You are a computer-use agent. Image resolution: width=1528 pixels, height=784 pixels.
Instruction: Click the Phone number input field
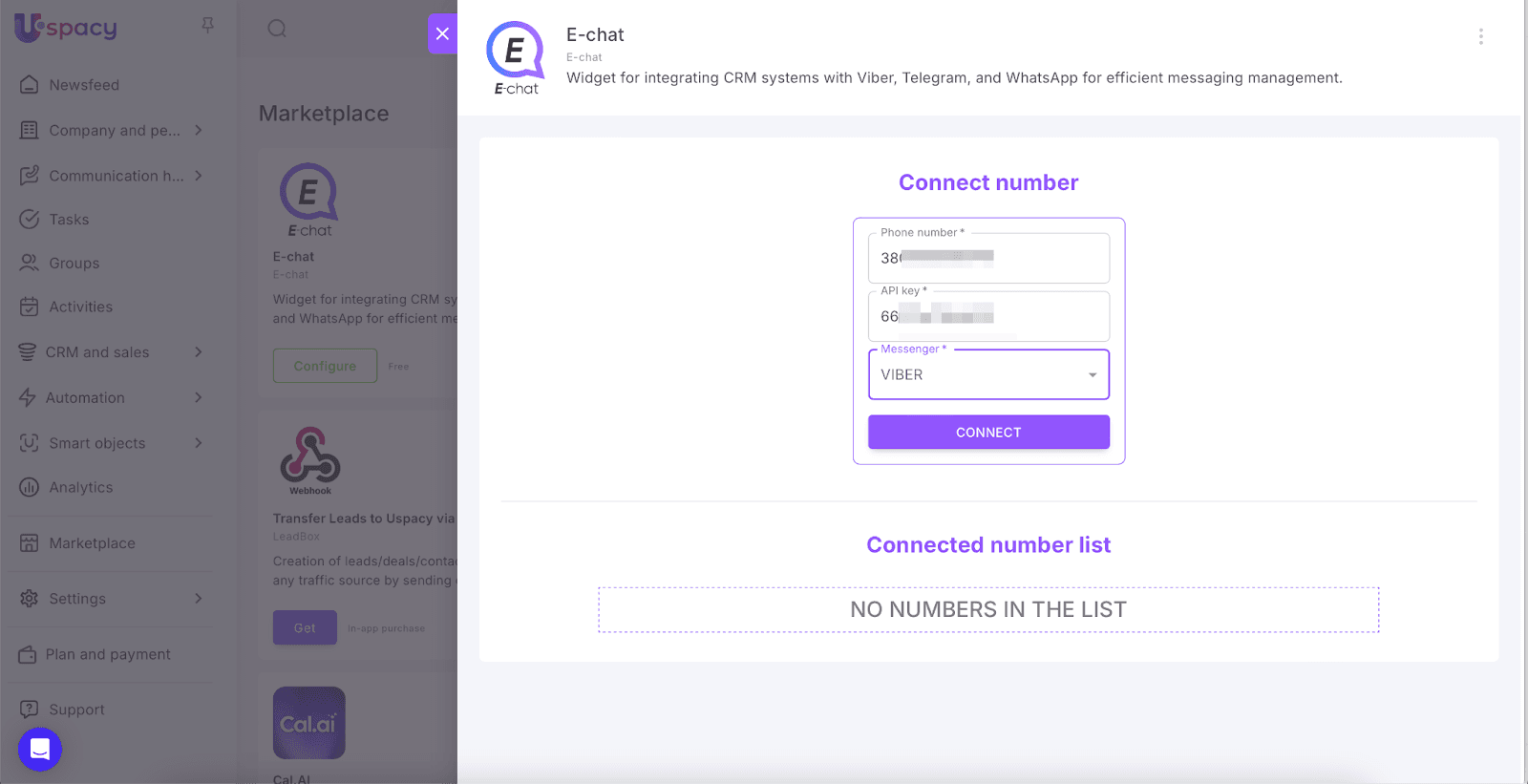[x=988, y=258]
